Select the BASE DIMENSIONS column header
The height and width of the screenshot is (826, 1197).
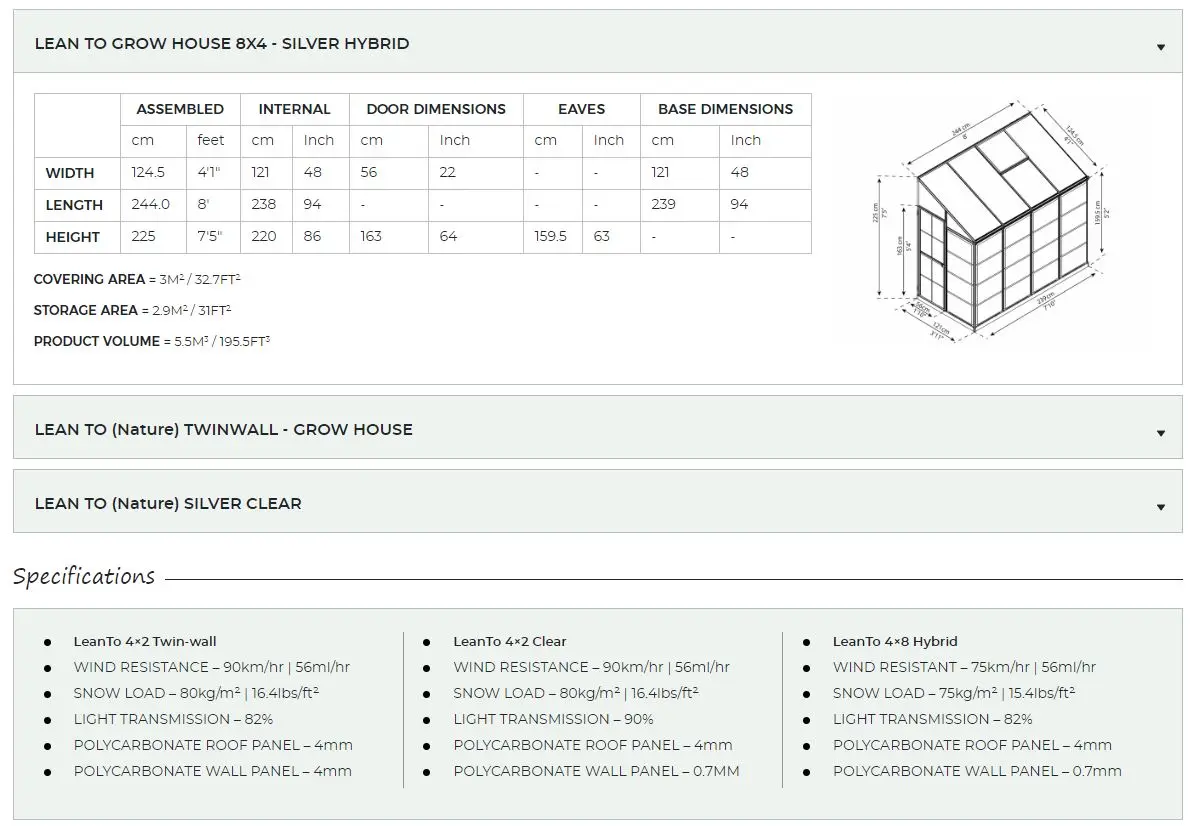(x=725, y=109)
